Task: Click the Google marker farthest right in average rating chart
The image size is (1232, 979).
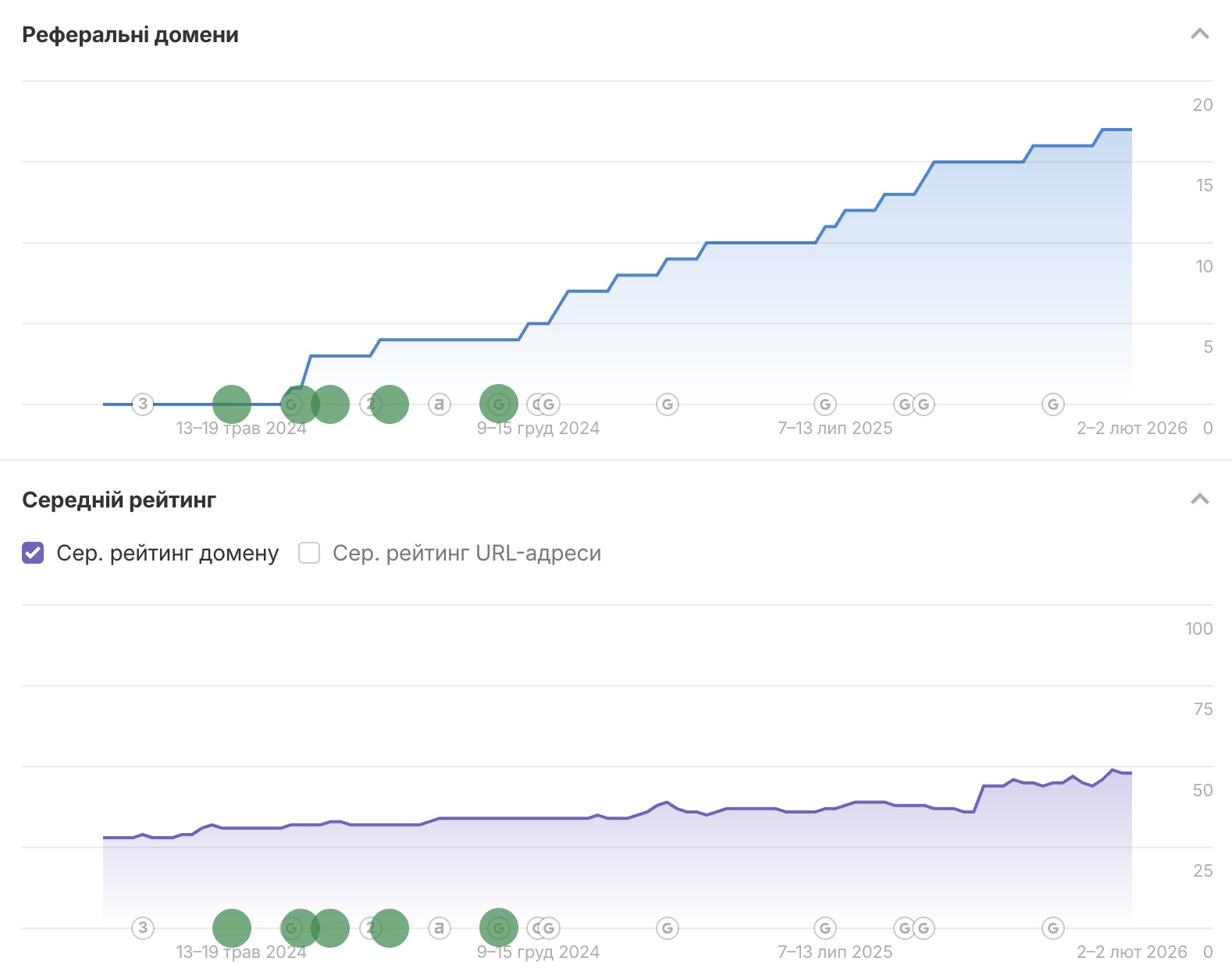Action: (x=1053, y=927)
